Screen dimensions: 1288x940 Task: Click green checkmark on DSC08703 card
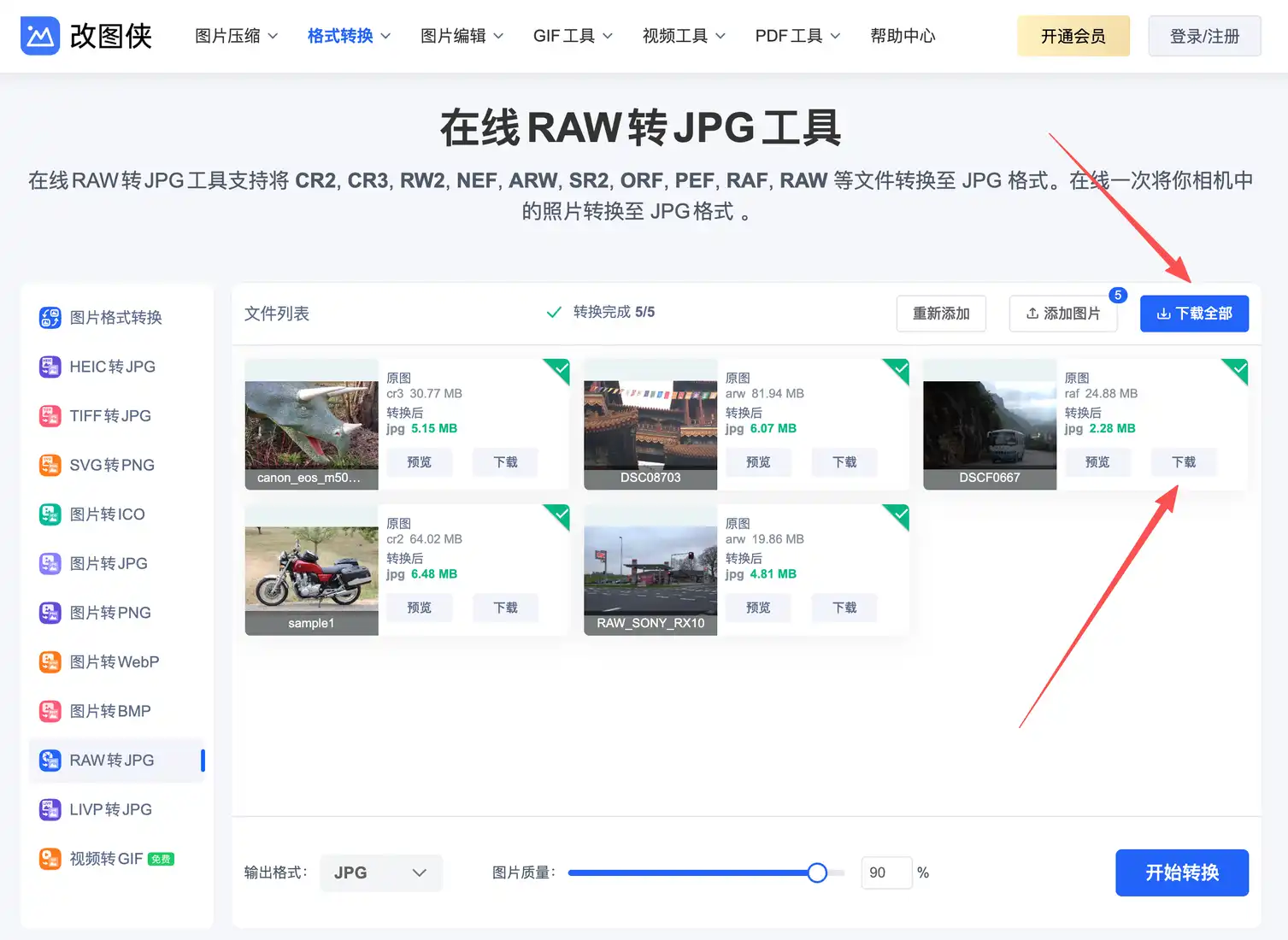coord(900,369)
